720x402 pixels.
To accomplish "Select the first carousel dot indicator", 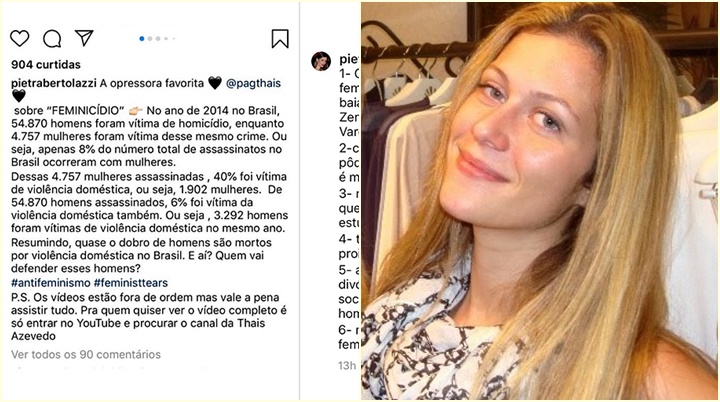I will (x=142, y=39).
